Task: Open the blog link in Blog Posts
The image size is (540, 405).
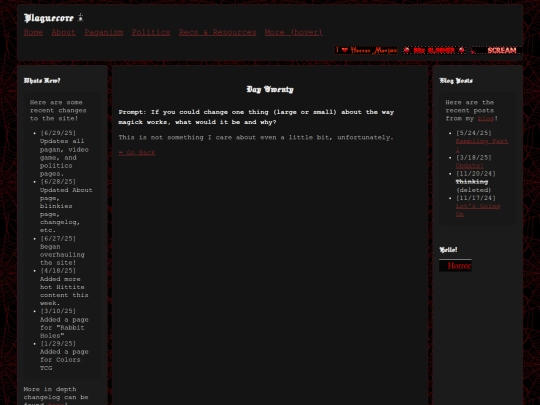Action: click(x=486, y=118)
